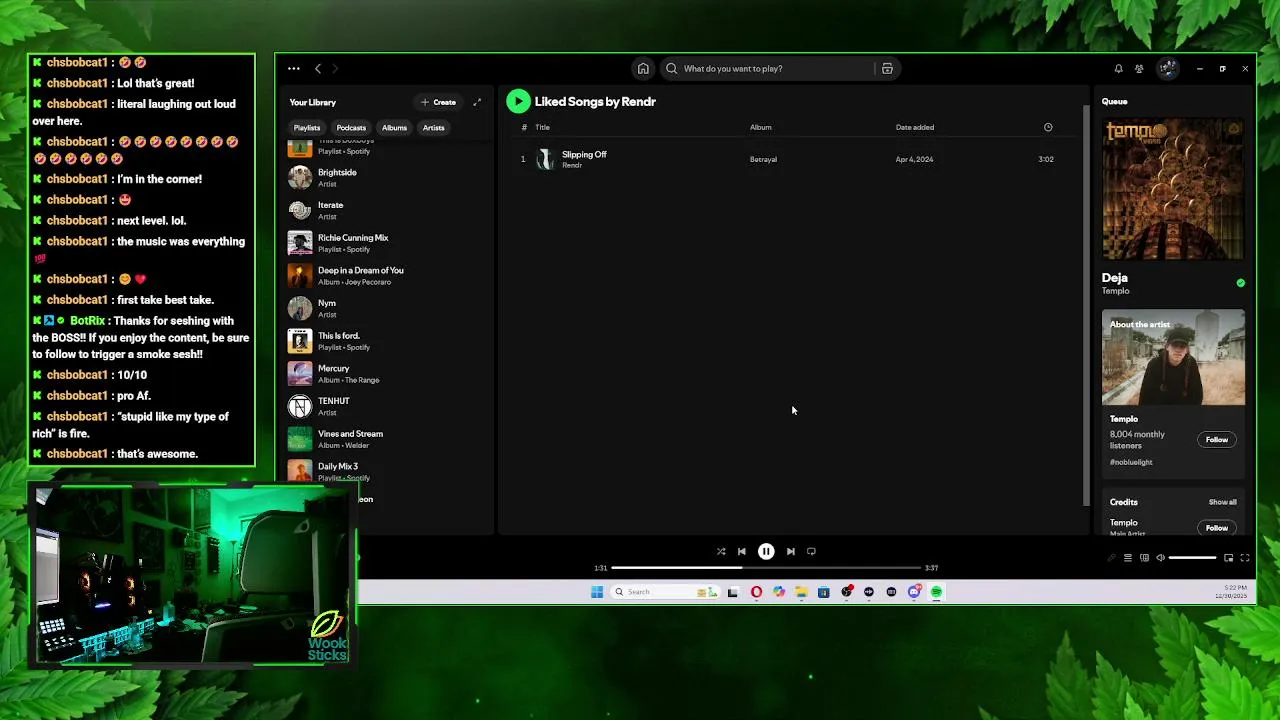1280x720 pixels.
Task: Seek within the playback progress bar
Action: click(766, 568)
